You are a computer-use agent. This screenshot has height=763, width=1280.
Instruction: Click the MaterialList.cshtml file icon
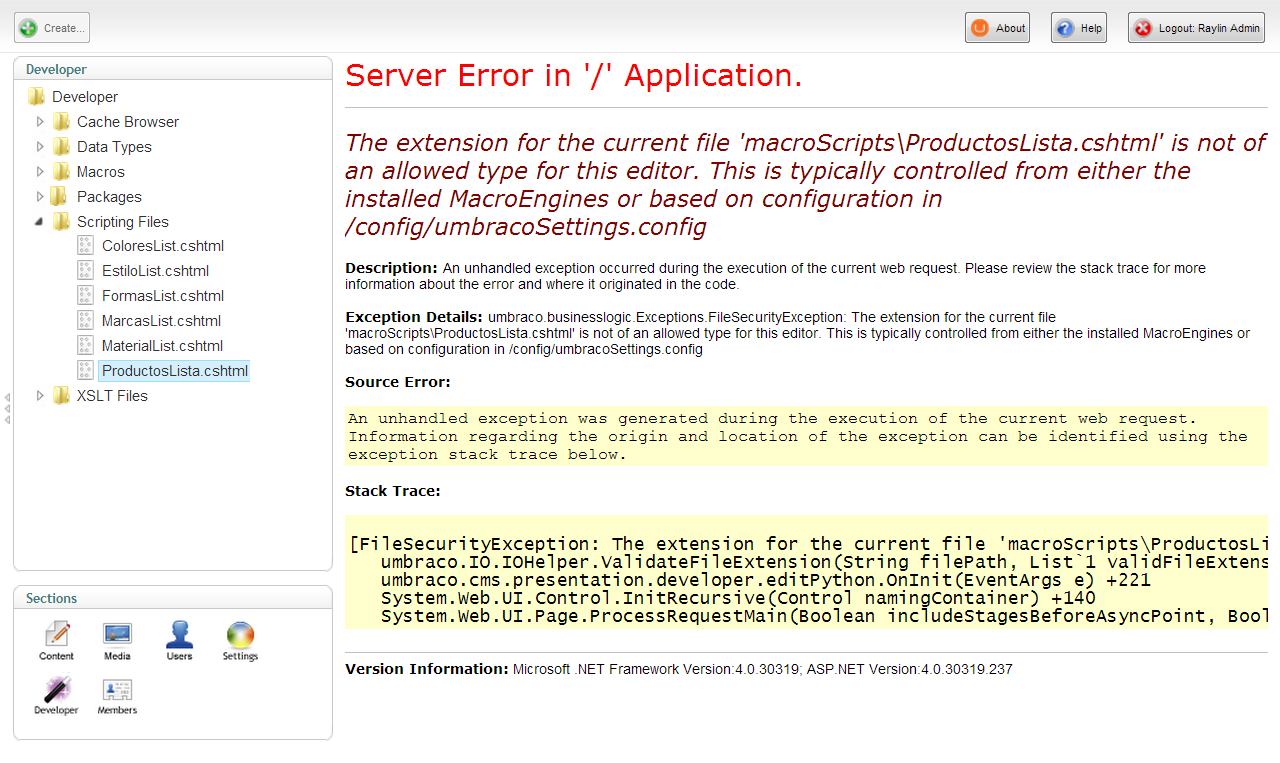[x=86, y=345]
